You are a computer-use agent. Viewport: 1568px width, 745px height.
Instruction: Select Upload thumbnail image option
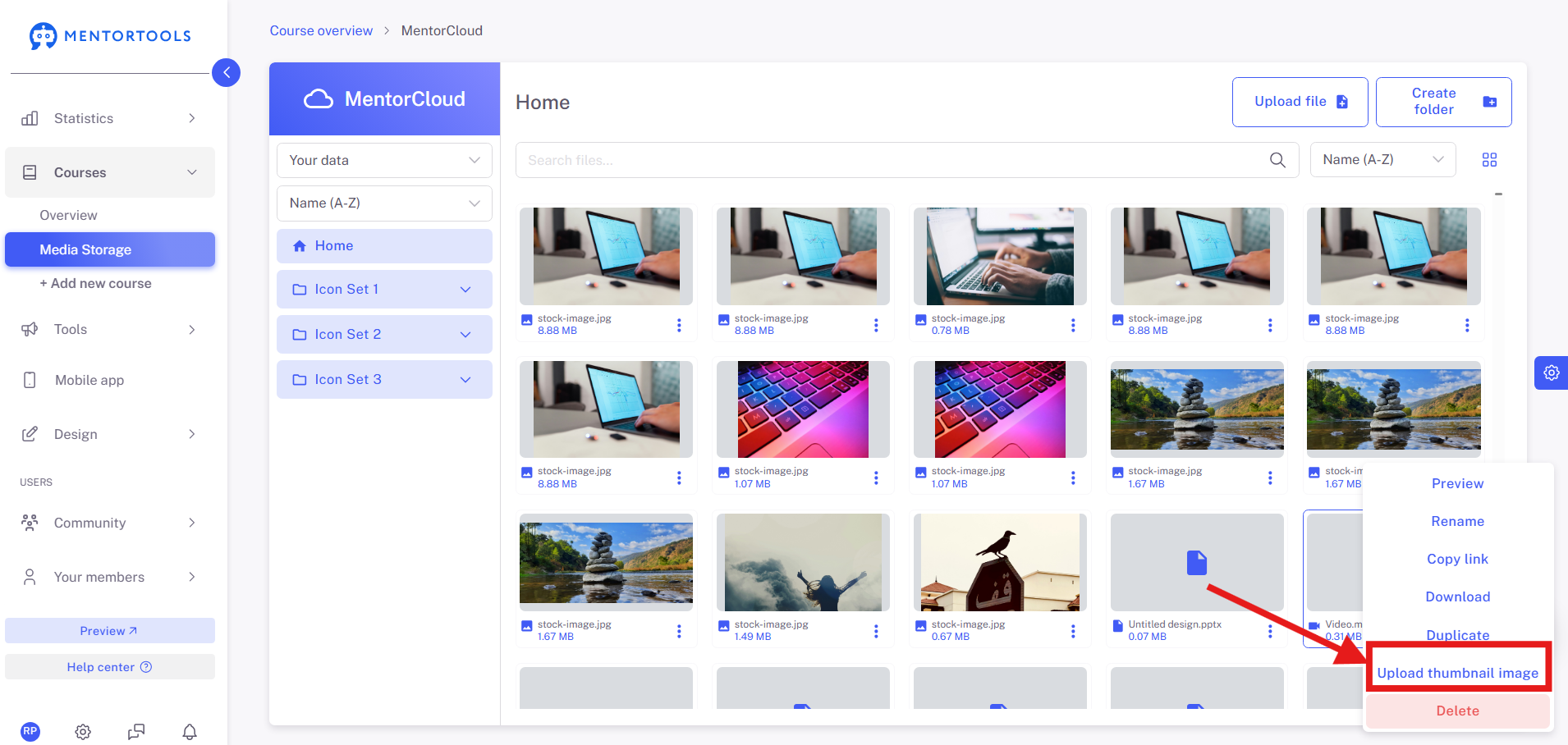tap(1457, 673)
